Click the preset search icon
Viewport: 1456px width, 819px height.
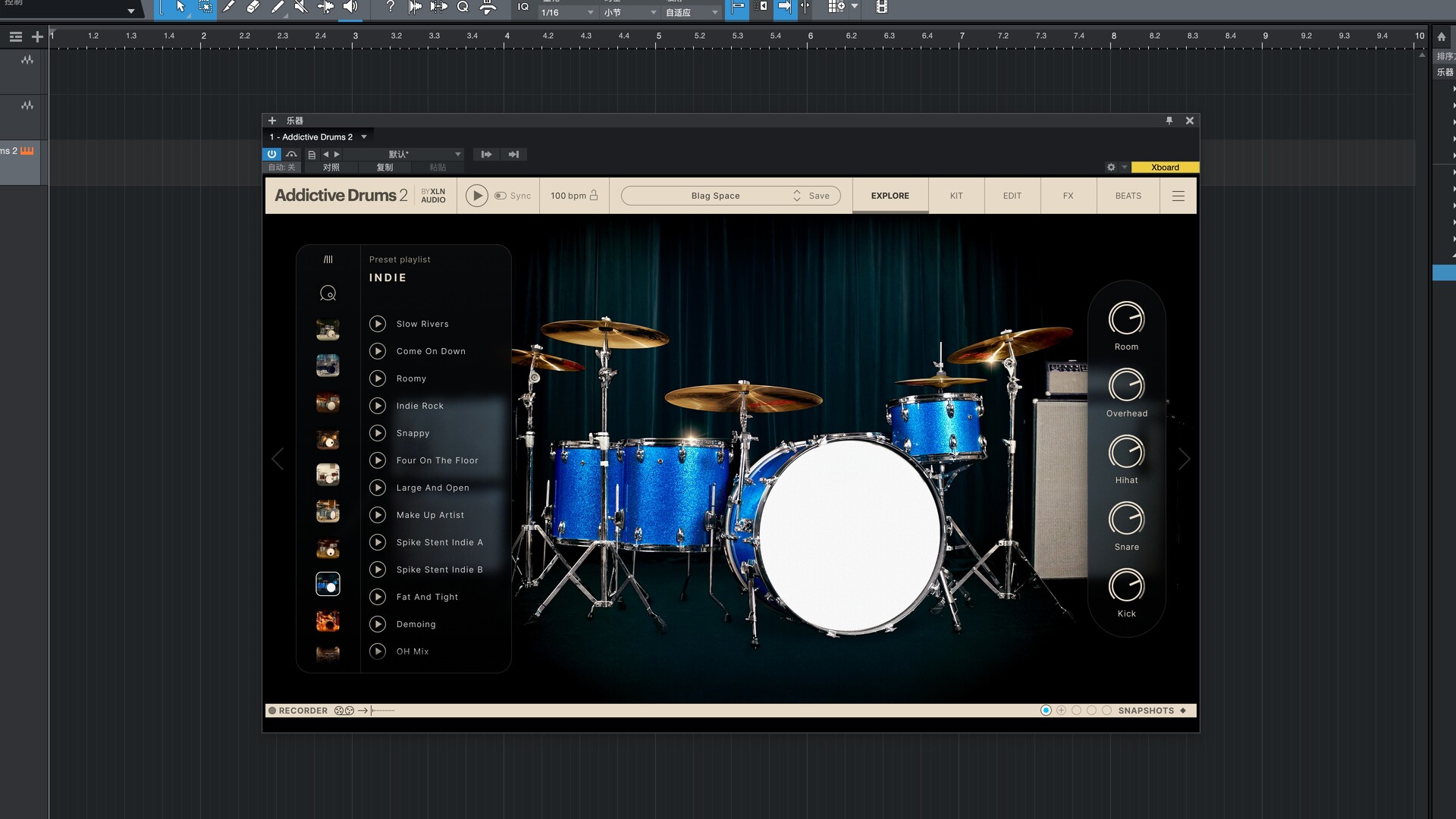[328, 293]
